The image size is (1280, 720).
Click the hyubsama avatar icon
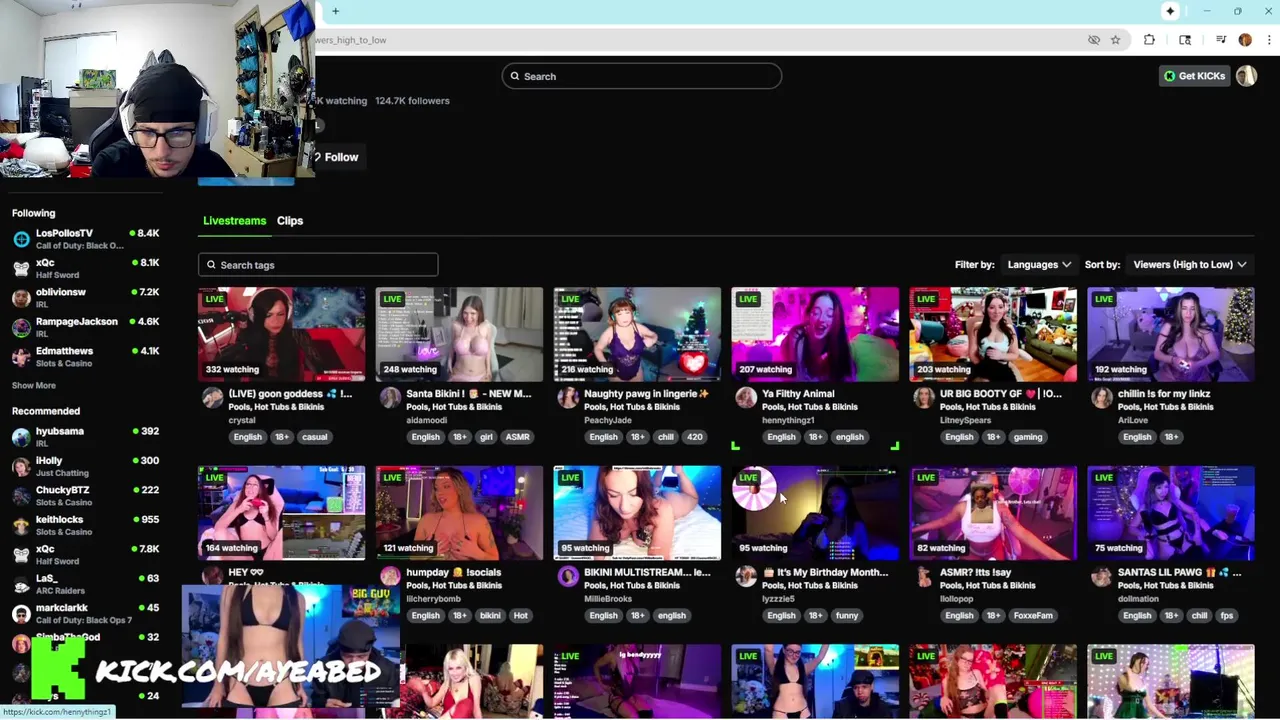click(x=21, y=437)
